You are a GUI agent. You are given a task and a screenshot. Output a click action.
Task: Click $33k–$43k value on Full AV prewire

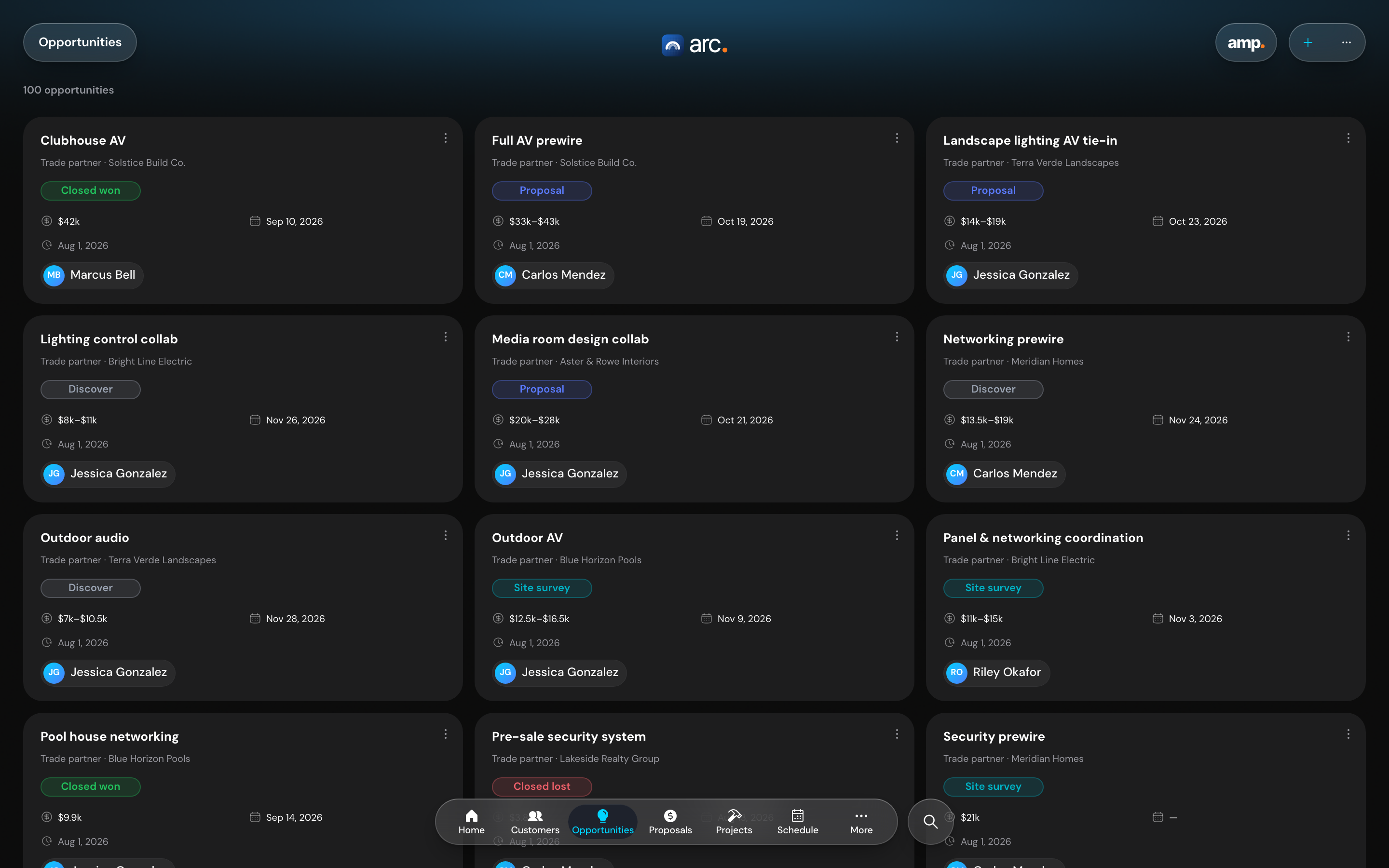534,222
